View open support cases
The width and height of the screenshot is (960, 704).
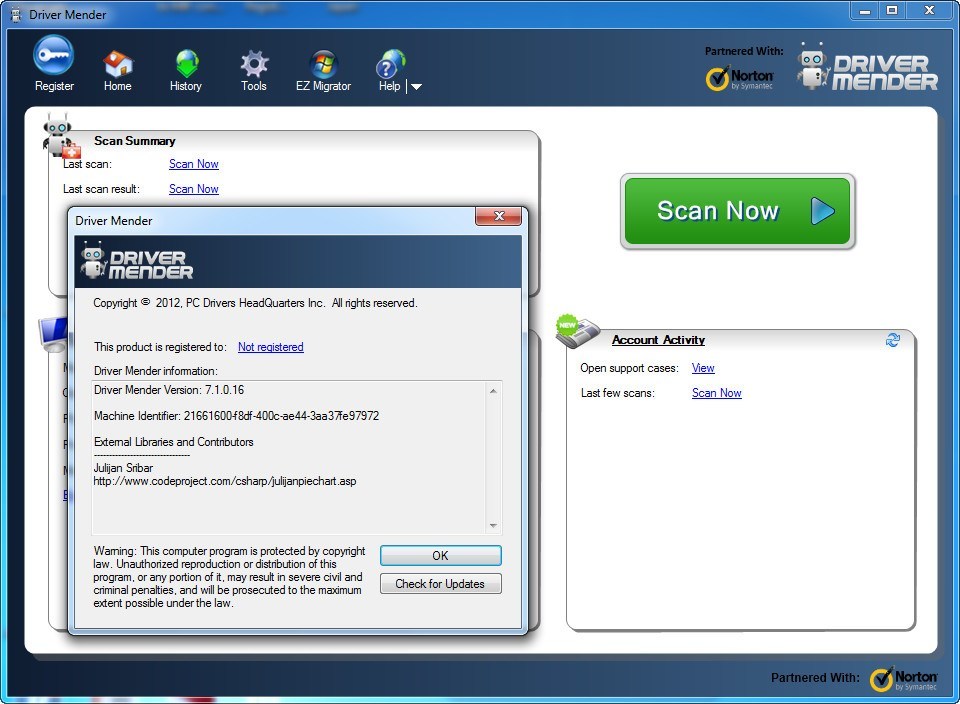[x=703, y=368]
